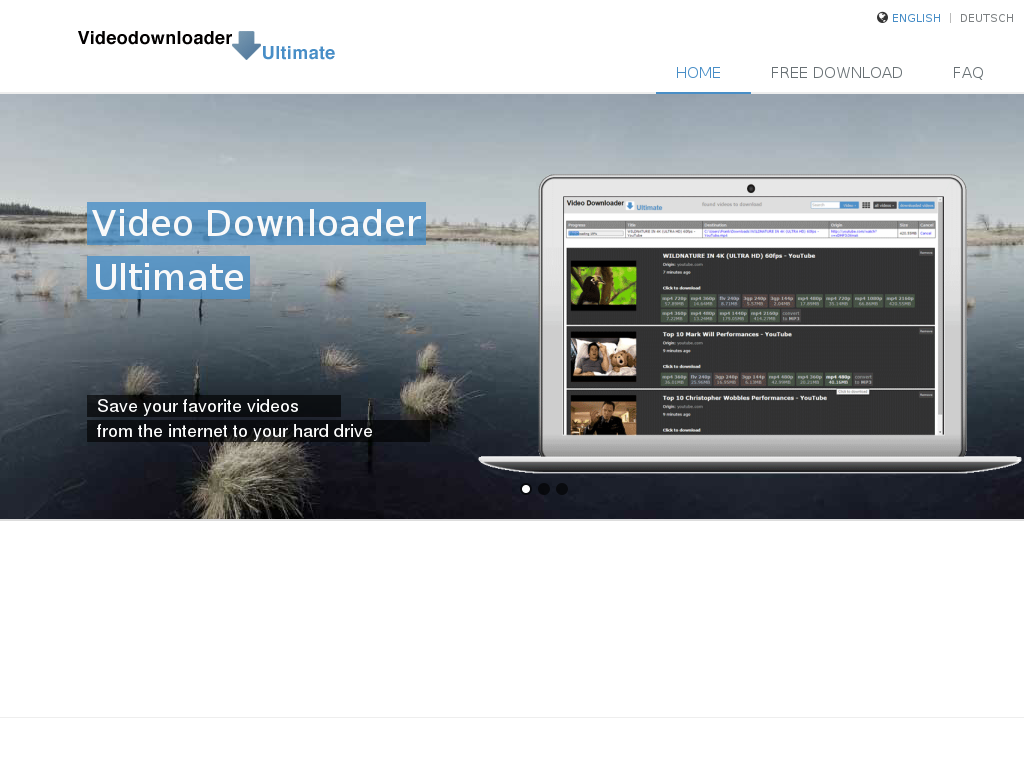
Task: Click the 'Video Downloader' hero heading
Action: (x=256, y=224)
